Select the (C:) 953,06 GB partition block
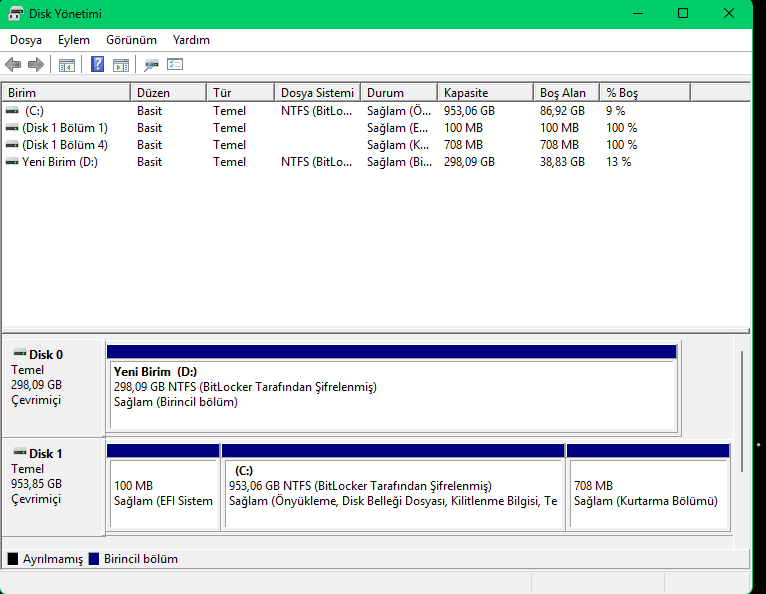Viewport: 766px width, 594px height. tap(393, 487)
